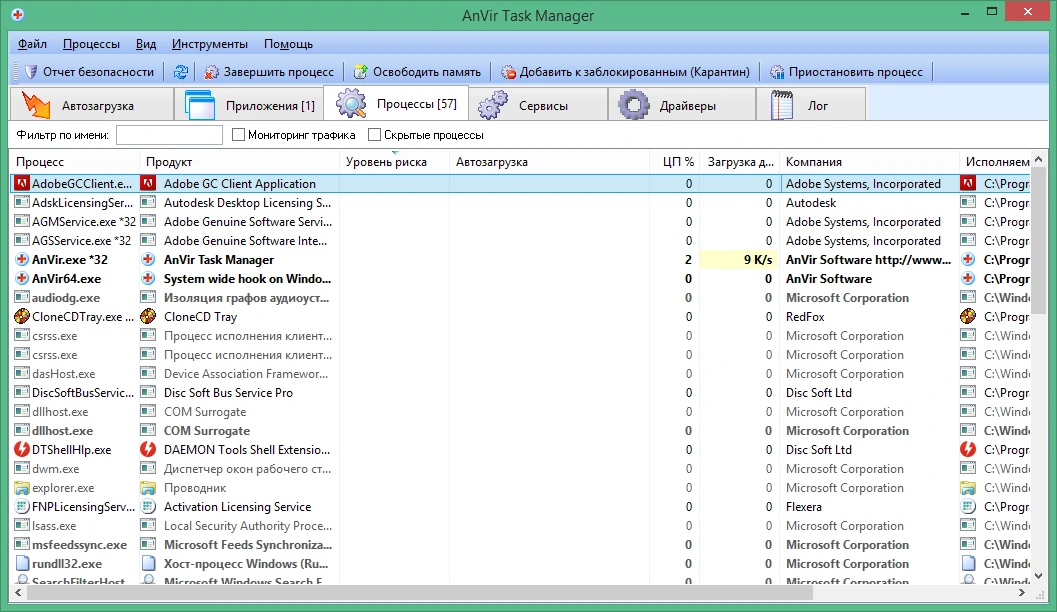
Task: Click product icon beside Activation Licensing Service
Action: (148, 506)
